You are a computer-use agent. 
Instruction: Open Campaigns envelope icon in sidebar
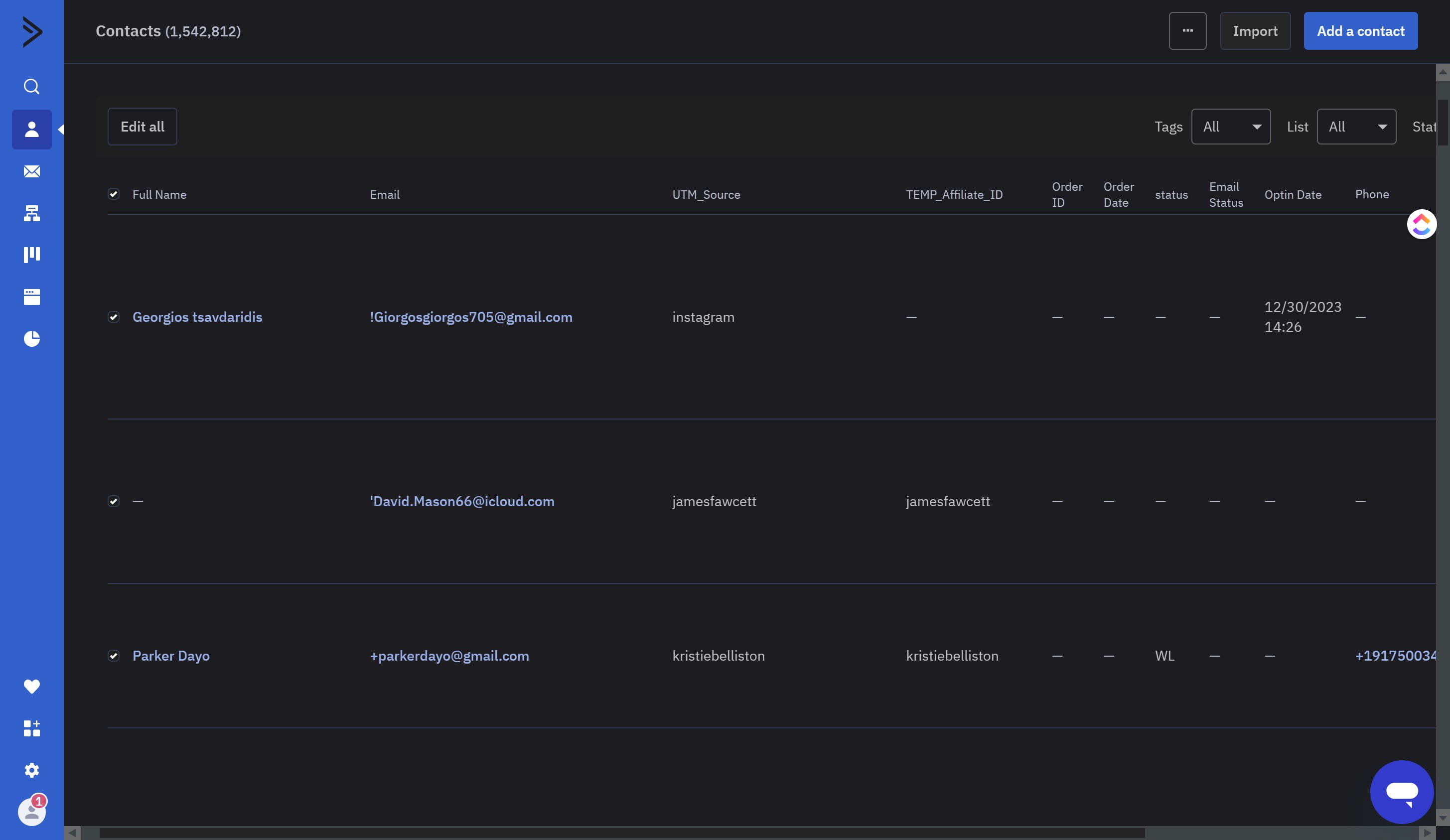click(32, 171)
